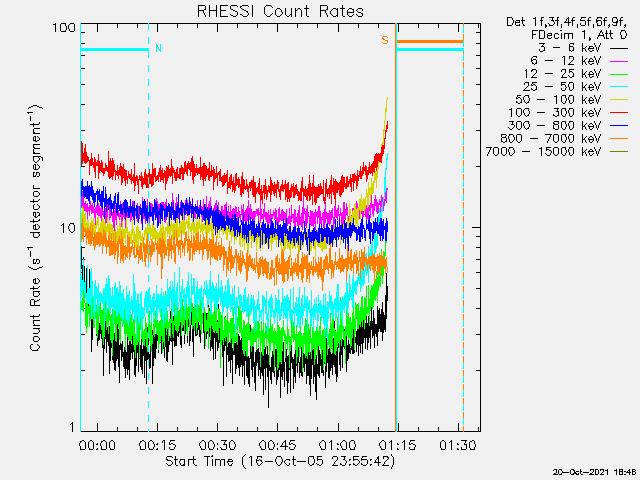The width and height of the screenshot is (640, 480).
Task: Click the '300 - 800 keV' legend label
Action: tap(555, 126)
